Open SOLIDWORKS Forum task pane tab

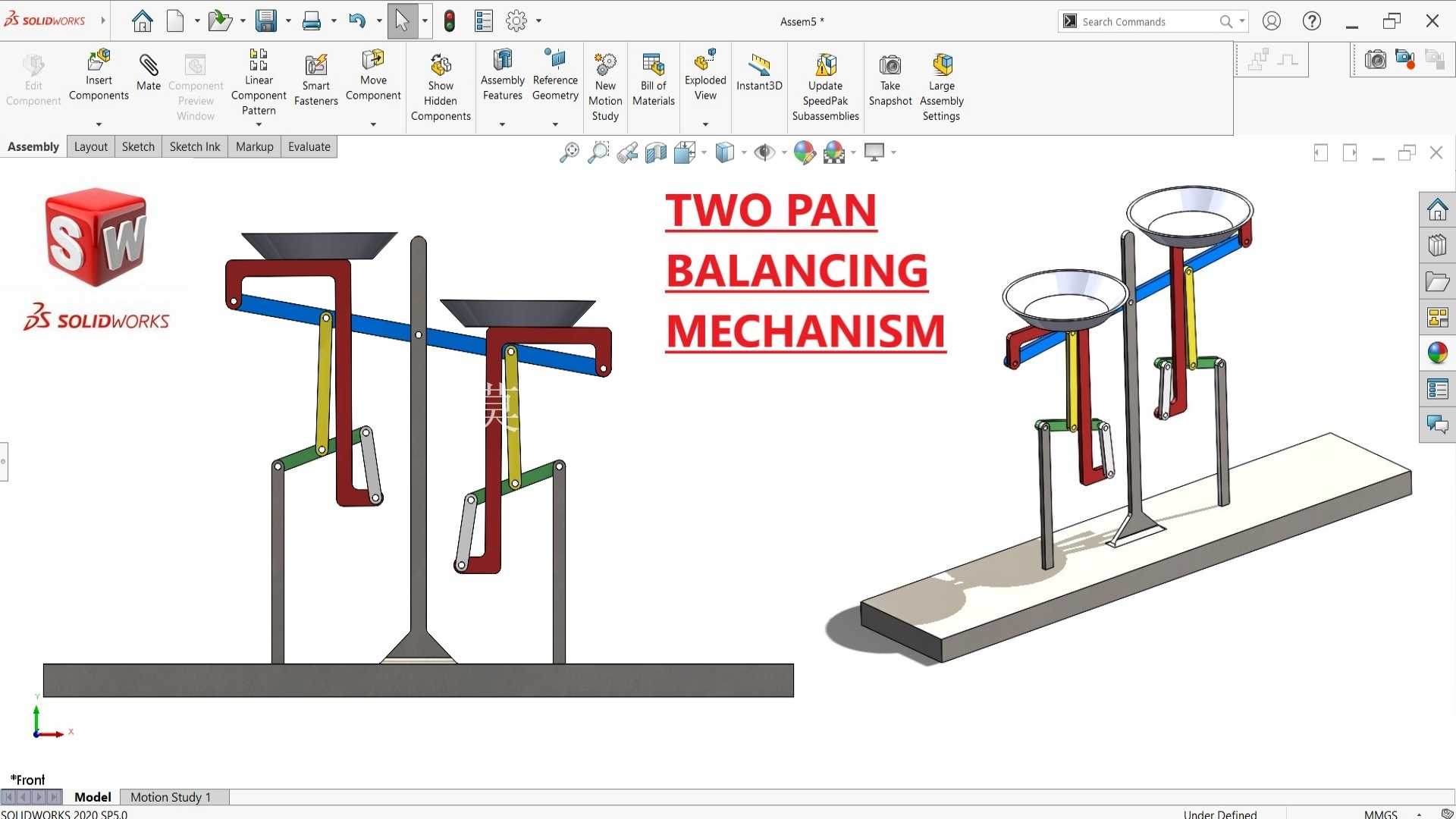pyautogui.click(x=1437, y=425)
